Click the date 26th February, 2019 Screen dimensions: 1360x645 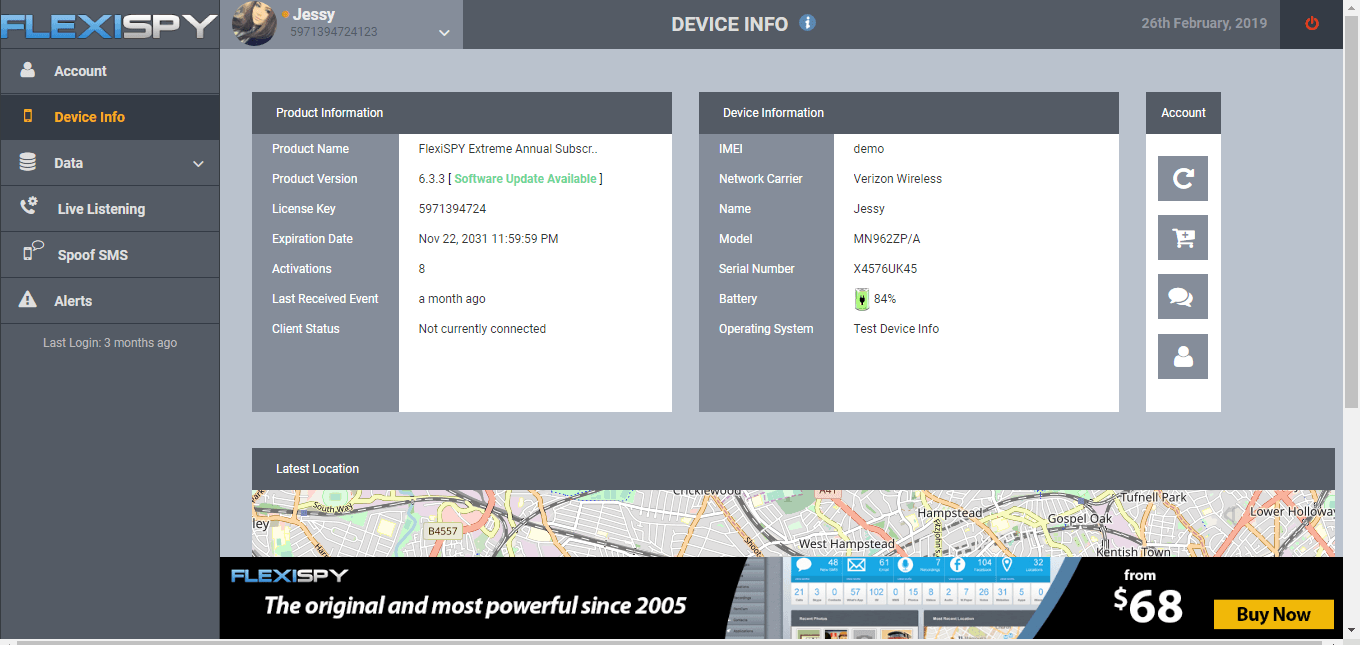point(1204,23)
